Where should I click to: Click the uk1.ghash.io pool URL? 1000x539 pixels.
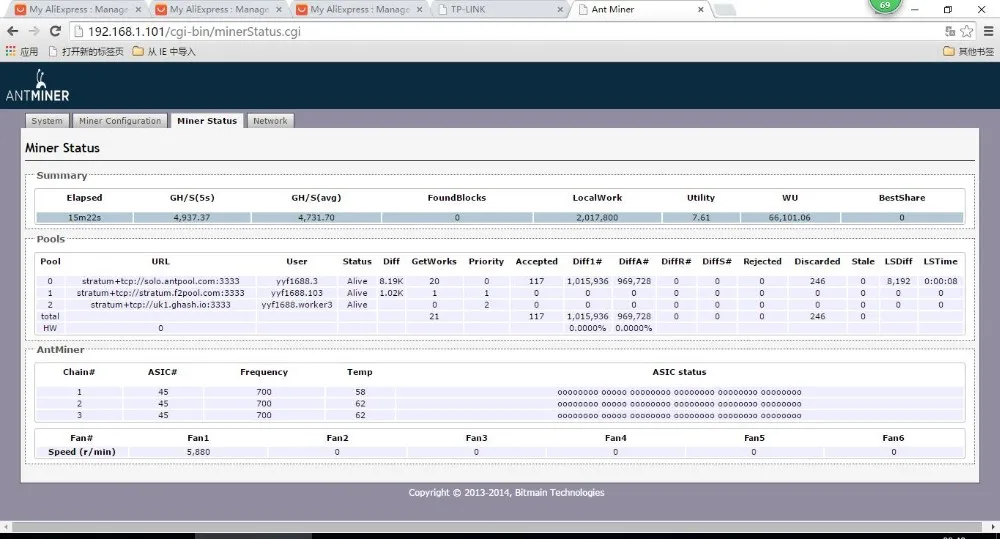(x=161, y=304)
